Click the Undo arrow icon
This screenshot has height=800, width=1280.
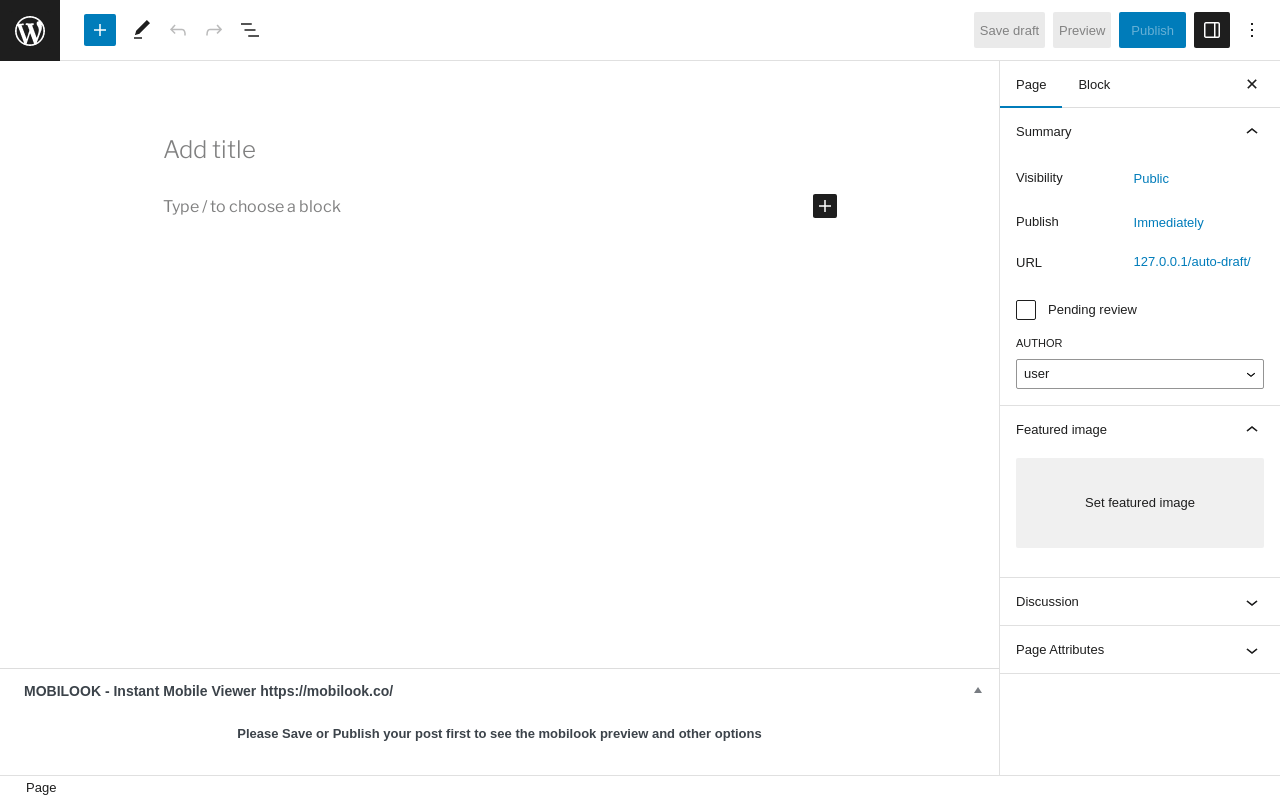point(178,30)
